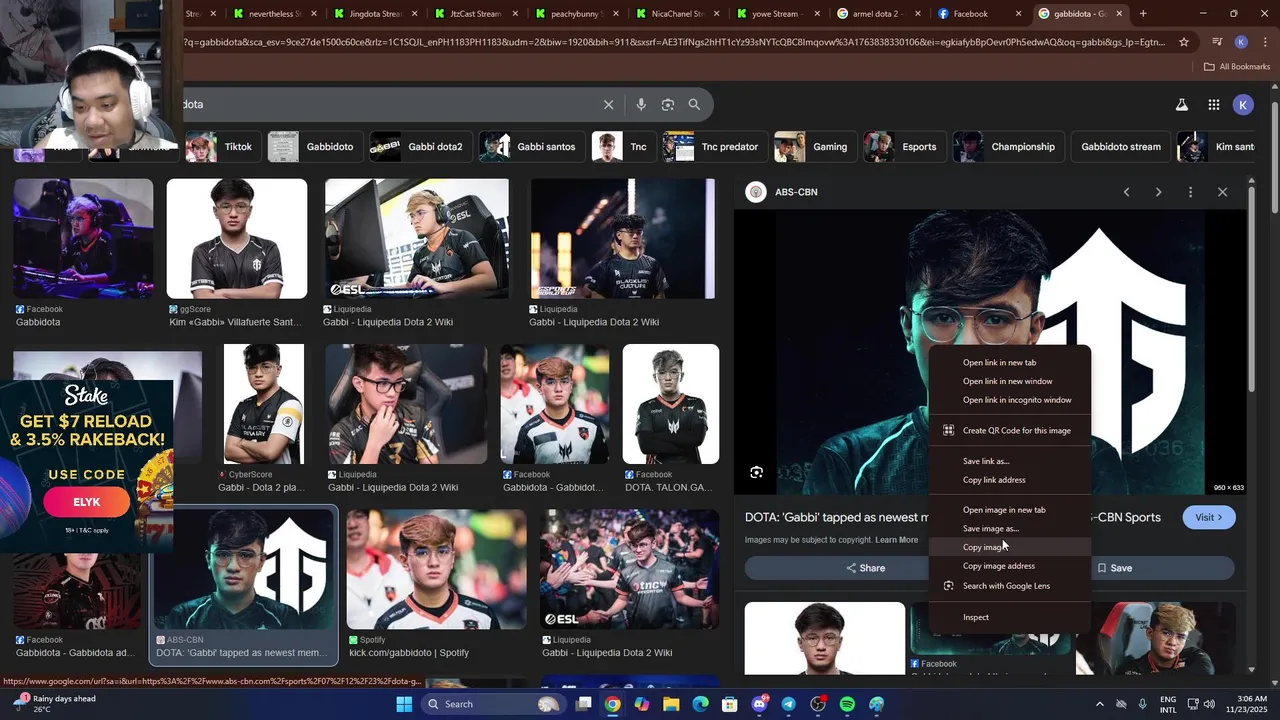The height and width of the screenshot is (720, 1280).
Task: Open Search by image camera icon
Action: click(x=668, y=104)
